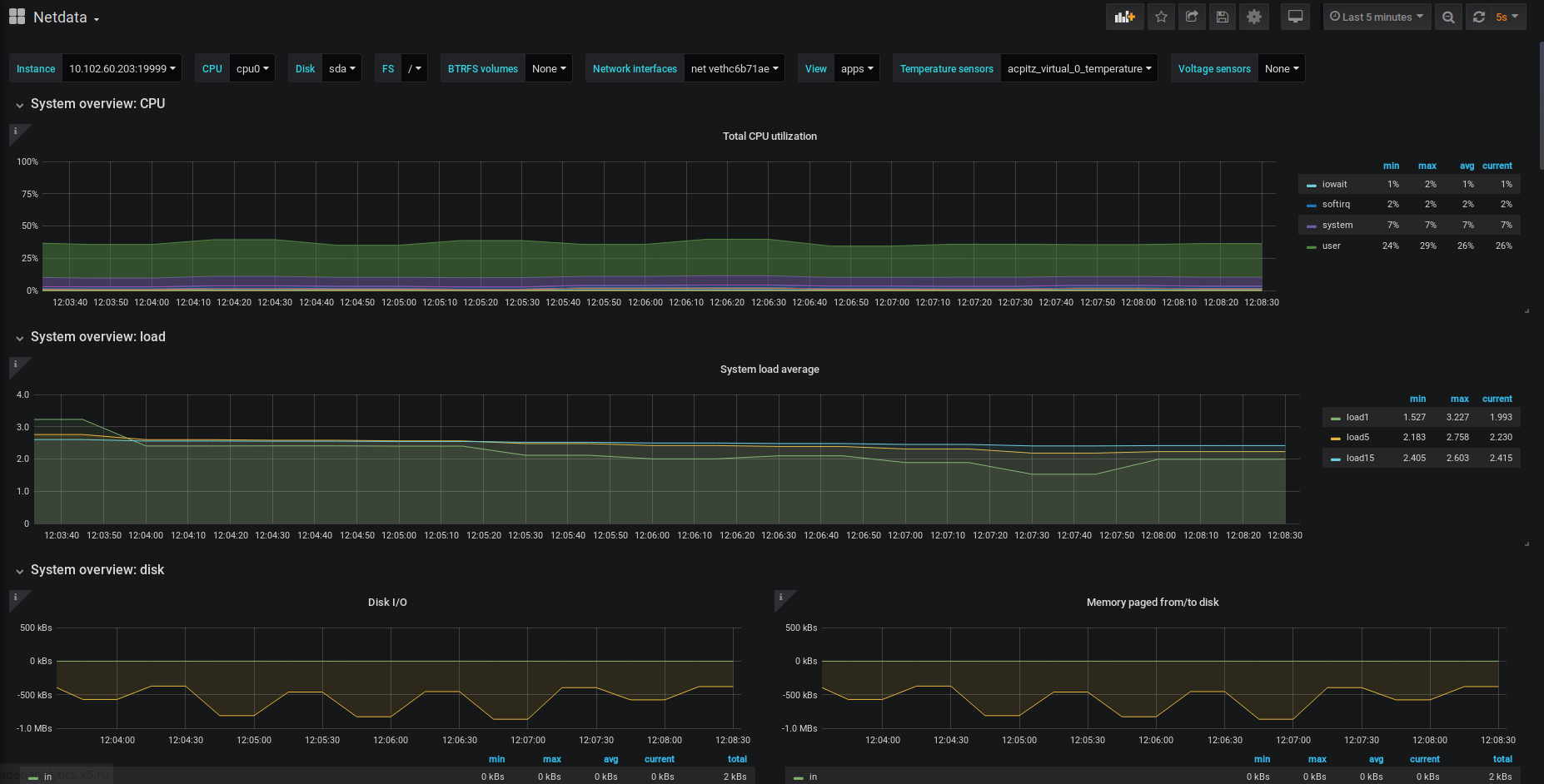This screenshot has height=784, width=1544.
Task: Toggle the load5 series in legend
Action: 1357,437
